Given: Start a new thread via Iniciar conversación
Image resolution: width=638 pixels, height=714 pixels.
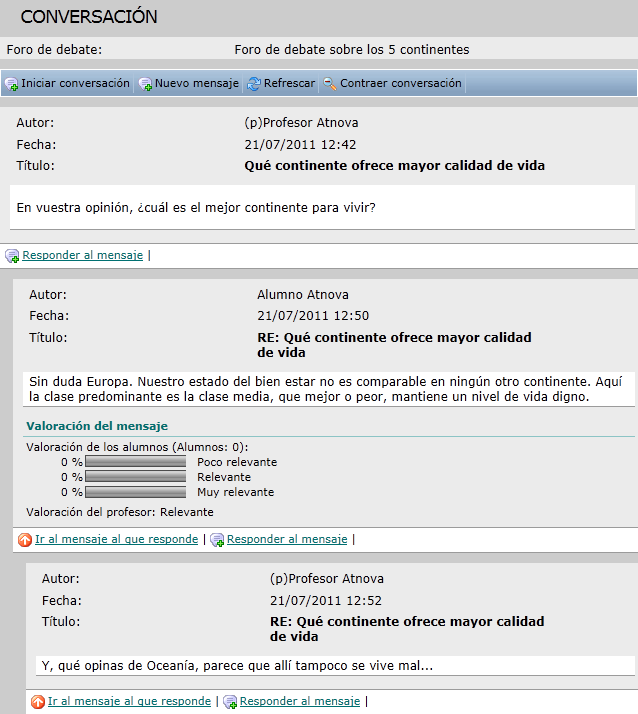Looking at the screenshot, I should tap(75, 83).
